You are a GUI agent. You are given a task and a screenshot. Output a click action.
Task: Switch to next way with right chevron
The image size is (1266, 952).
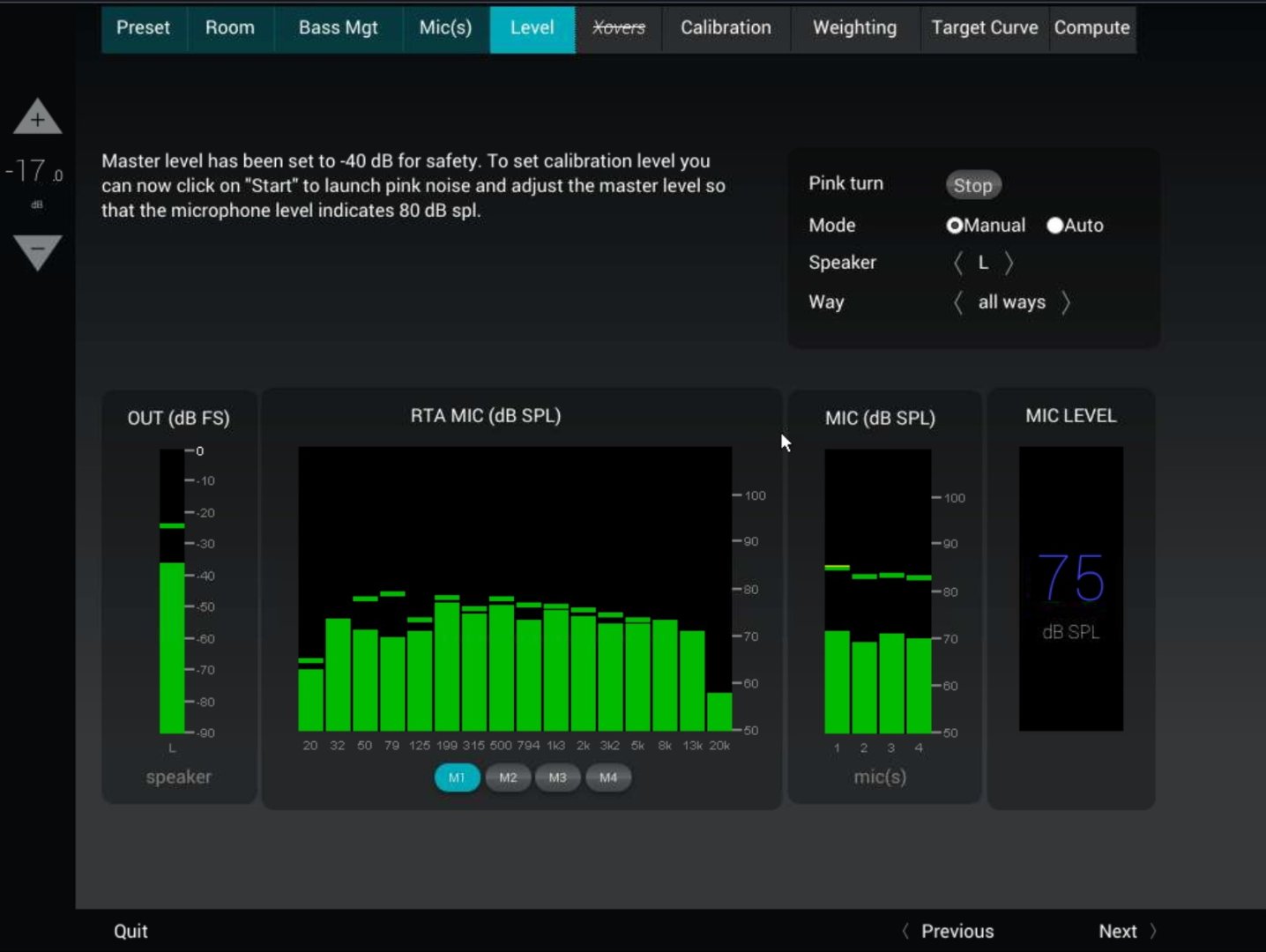click(x=1066, y=302)
